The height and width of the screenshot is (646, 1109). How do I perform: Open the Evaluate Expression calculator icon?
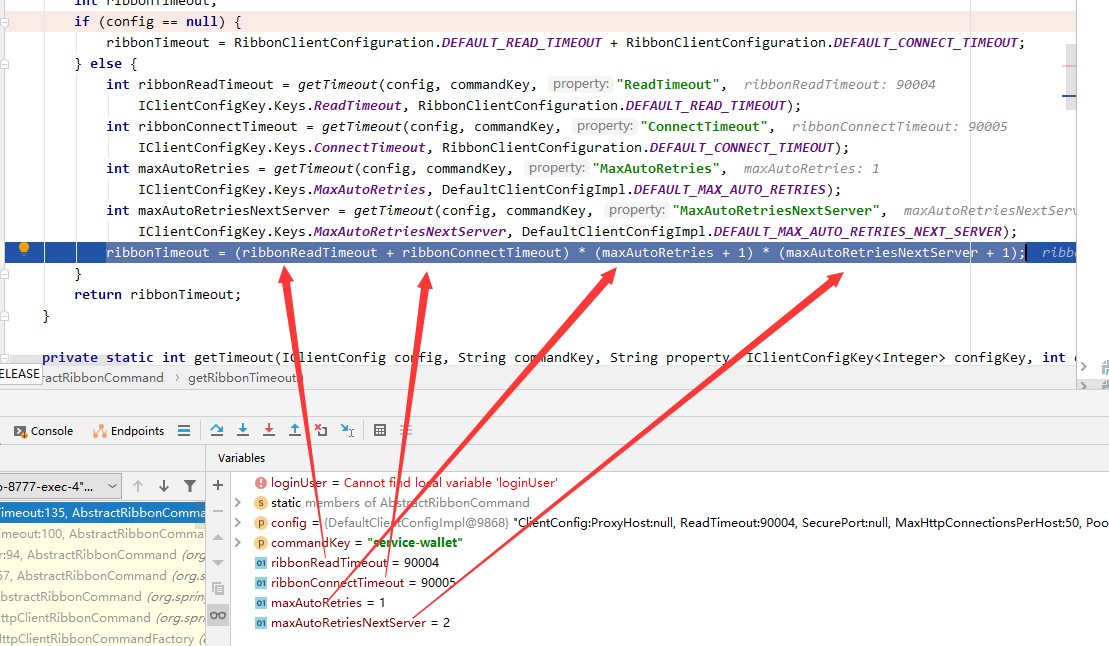click(x=381, y=429)
